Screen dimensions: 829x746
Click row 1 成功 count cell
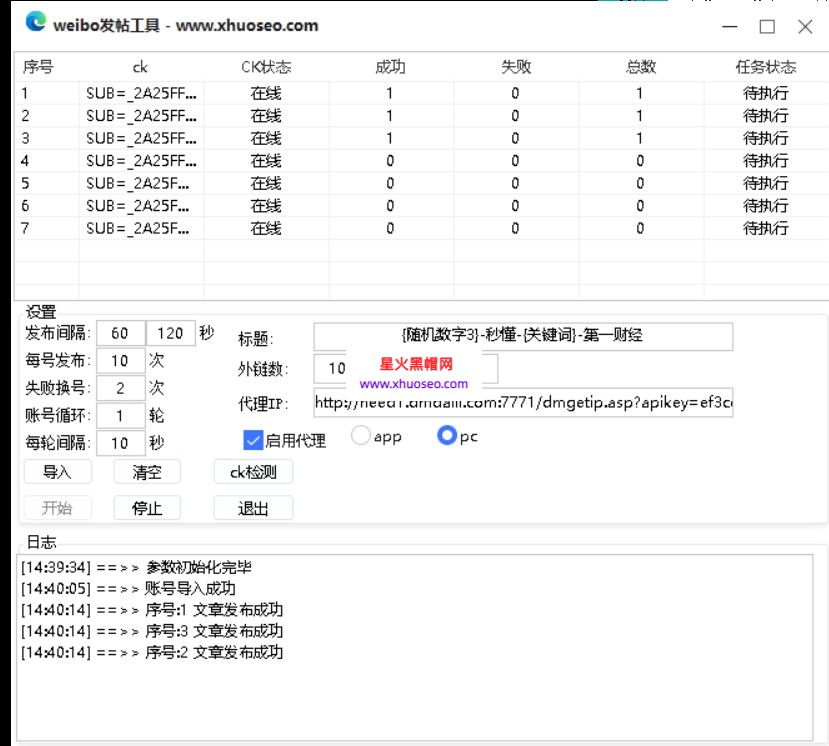(x=390, y=94)
